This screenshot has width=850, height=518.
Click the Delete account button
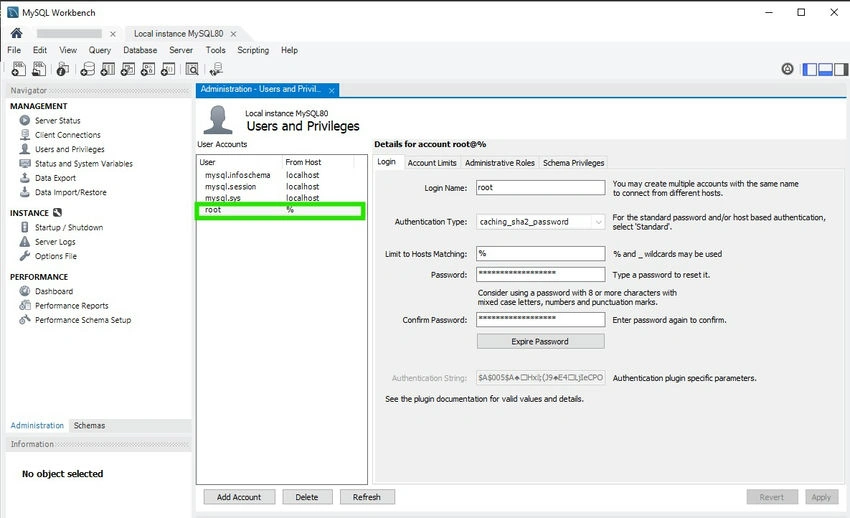tap(307, 497)
